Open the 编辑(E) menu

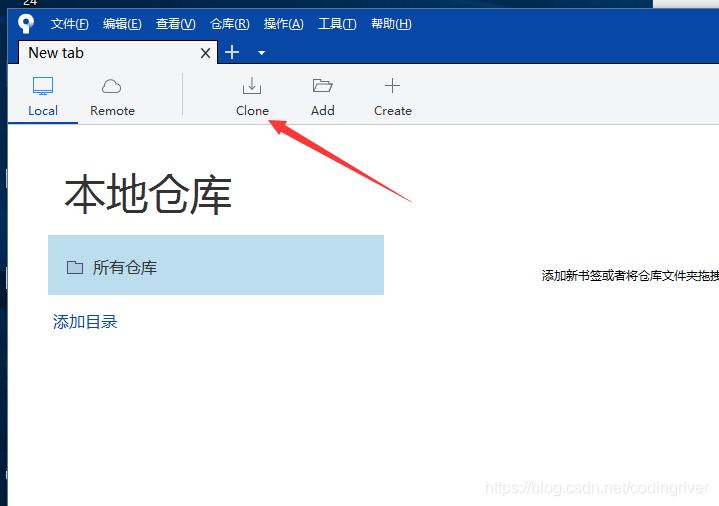122,24
